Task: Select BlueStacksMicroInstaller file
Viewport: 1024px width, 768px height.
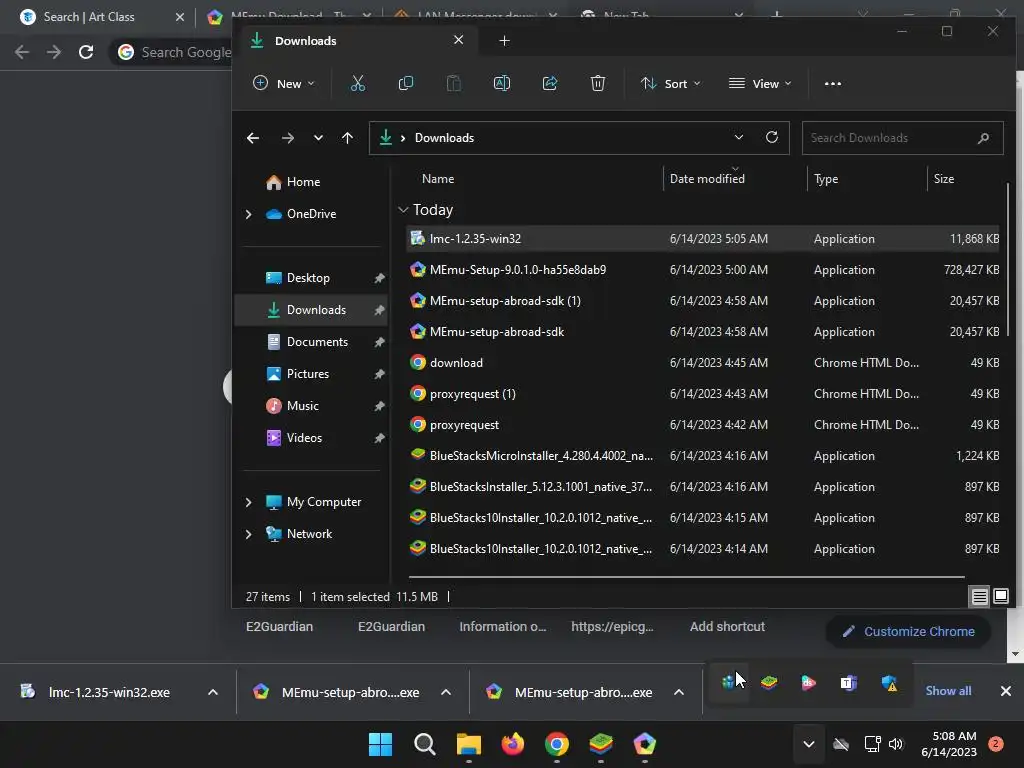Action: click(703, 456)
